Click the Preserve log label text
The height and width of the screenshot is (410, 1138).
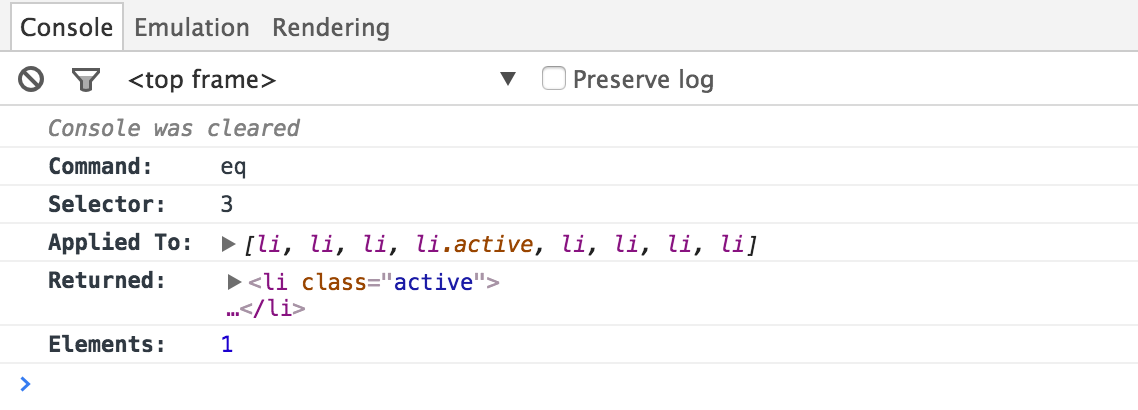[x=643, y=80]
